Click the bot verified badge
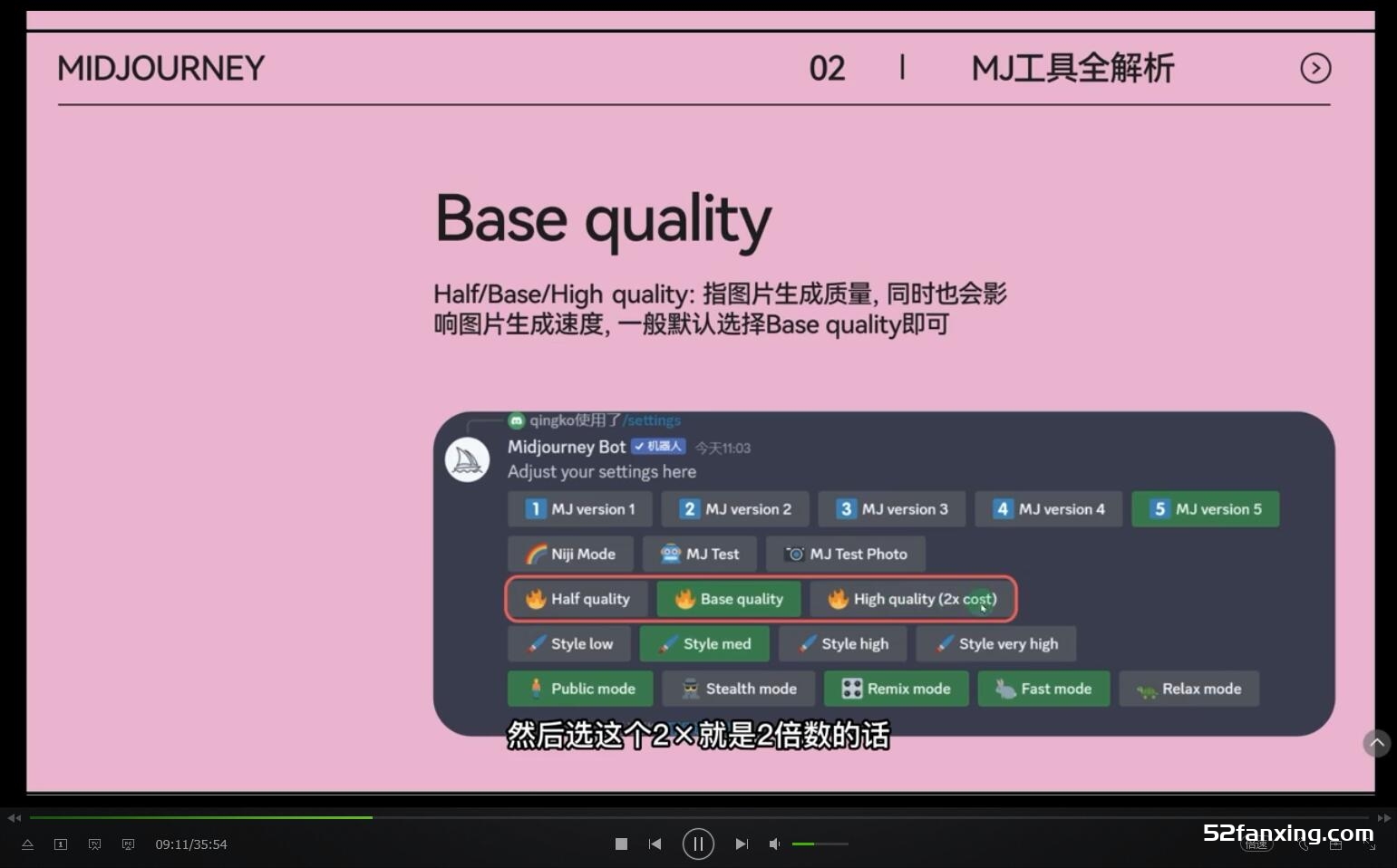This screenshot has height=868, width=1397. coord(659,446)
